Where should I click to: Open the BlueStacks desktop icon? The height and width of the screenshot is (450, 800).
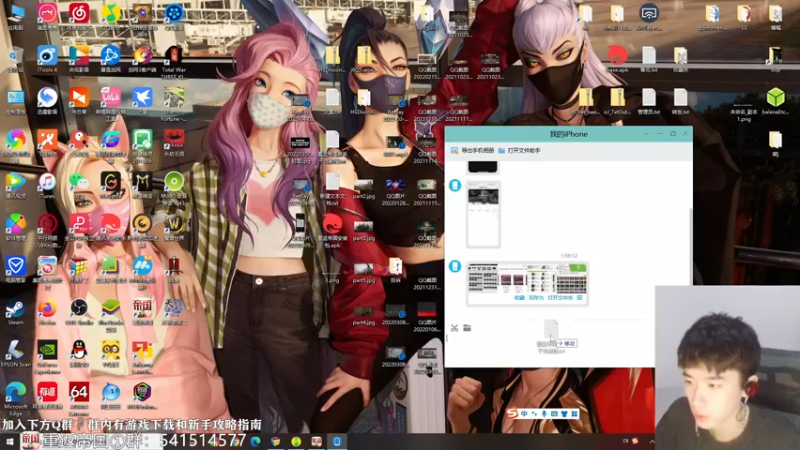tap(110, 313)
